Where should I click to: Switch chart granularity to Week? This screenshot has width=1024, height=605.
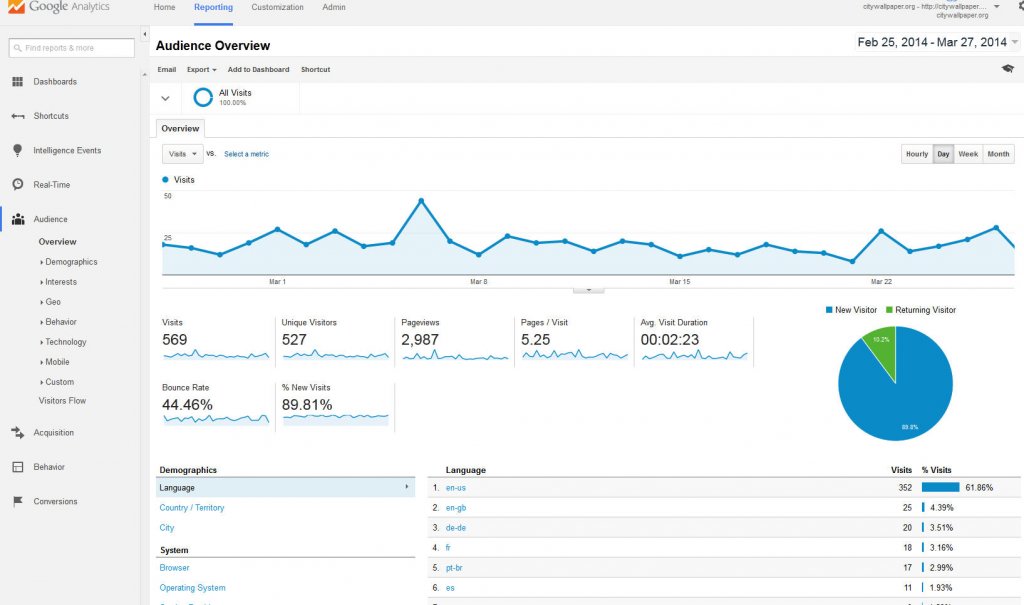[968, 154]
